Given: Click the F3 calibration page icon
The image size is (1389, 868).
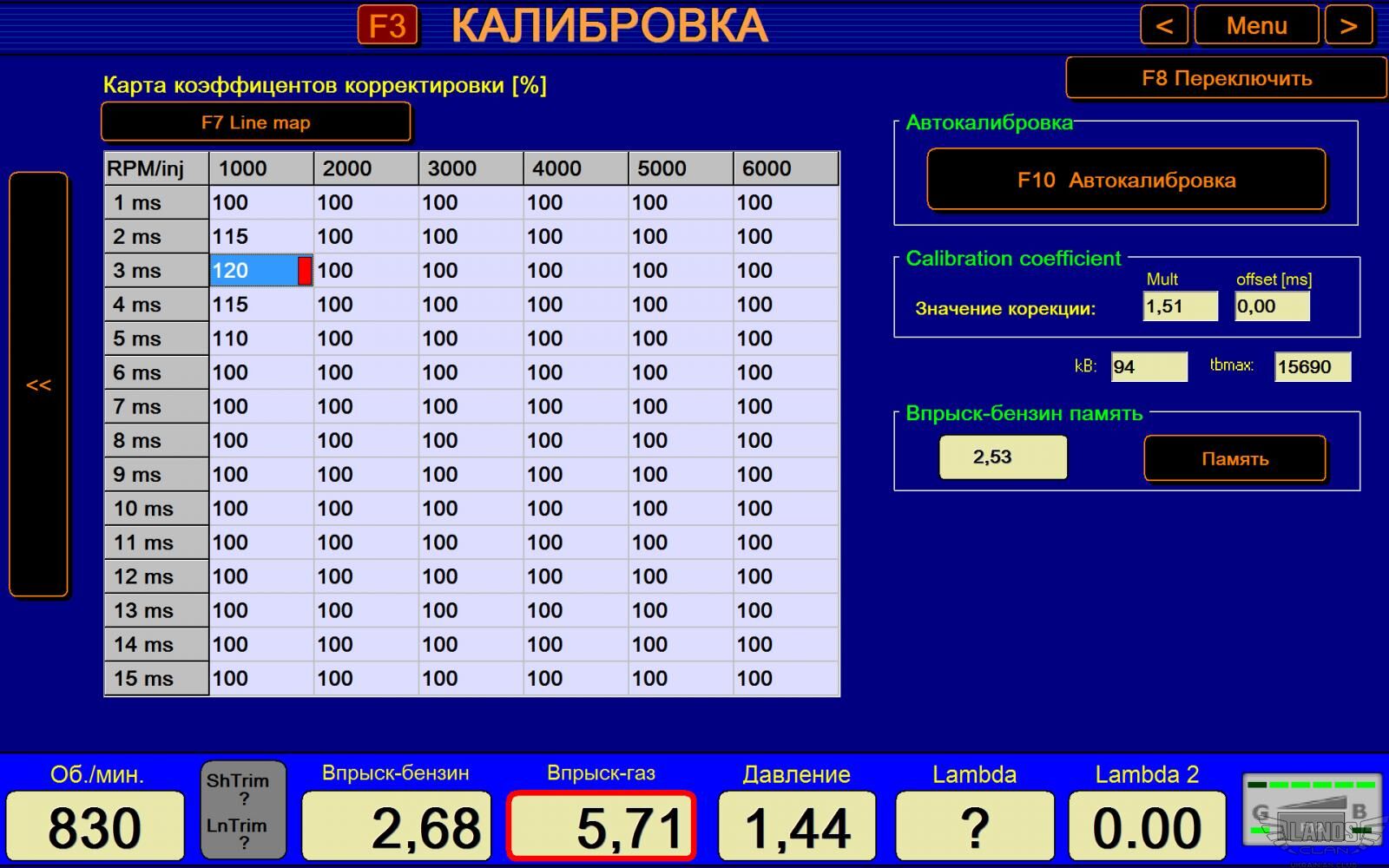Looking at the screenshot, I should (387, 26).
